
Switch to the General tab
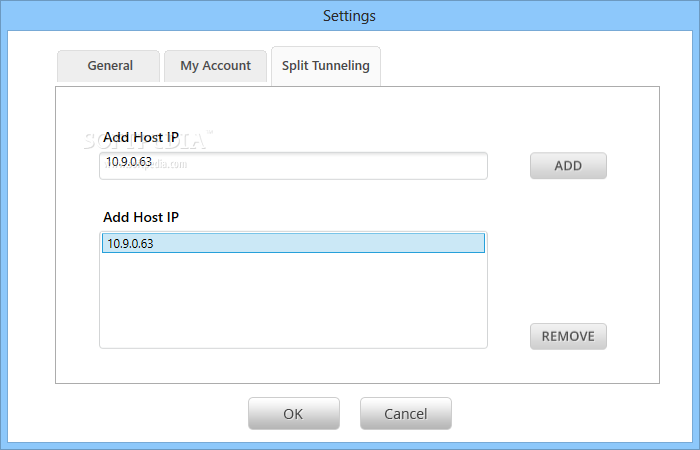108,66
